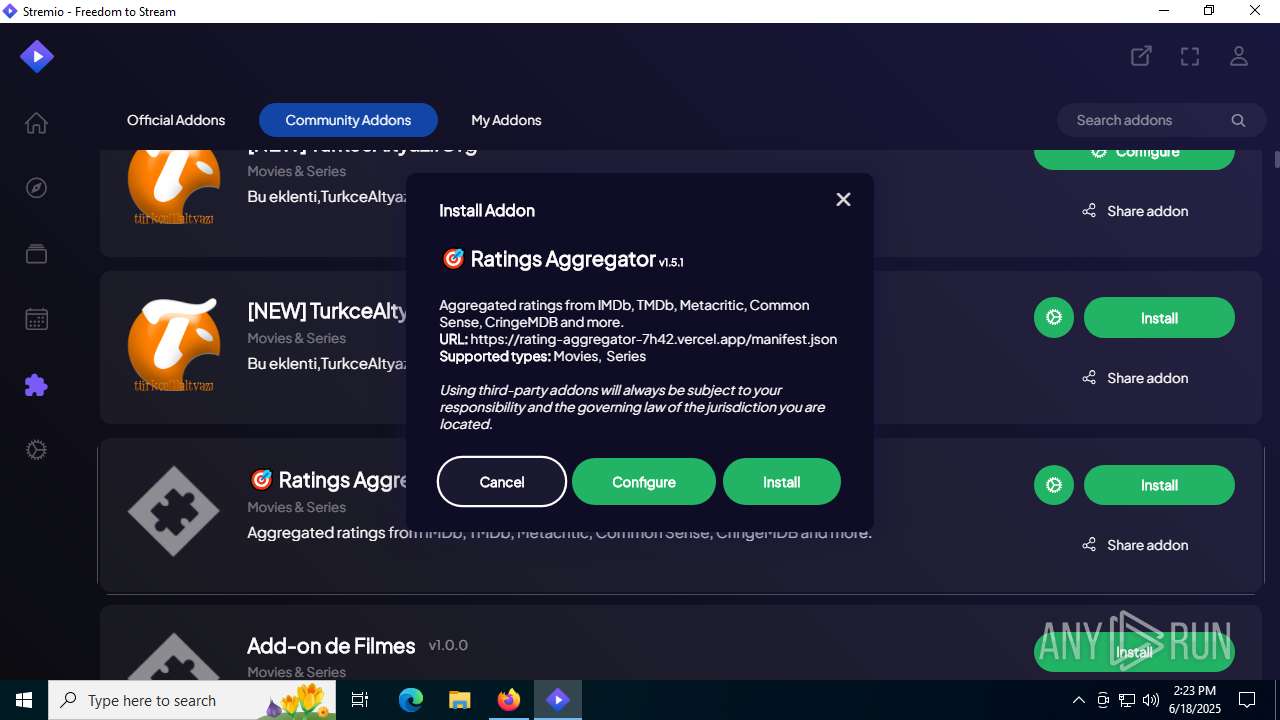
Task: Open the user profile icon
Action: click(1239, 56)
